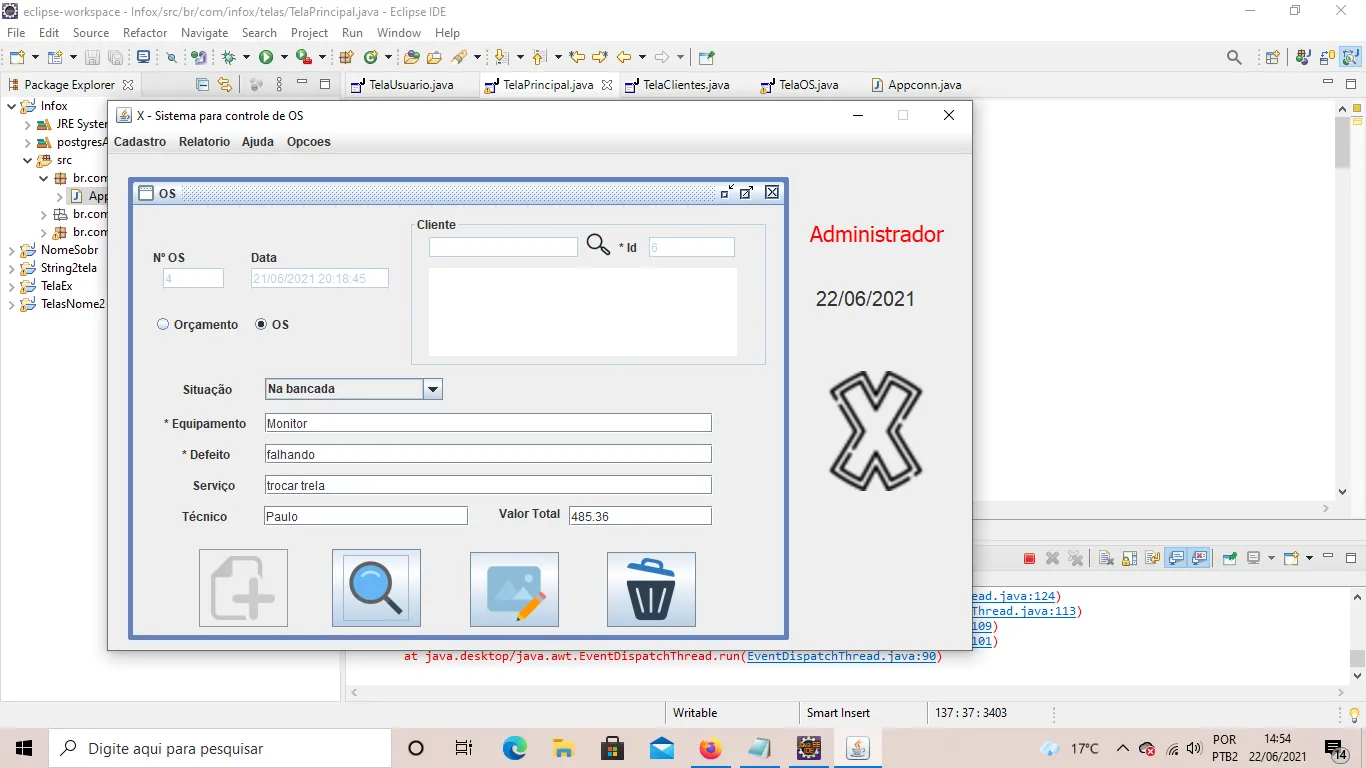
Task: Click the EventDispatchThread.java:90 stack trace link
Action: pos(841,657)
